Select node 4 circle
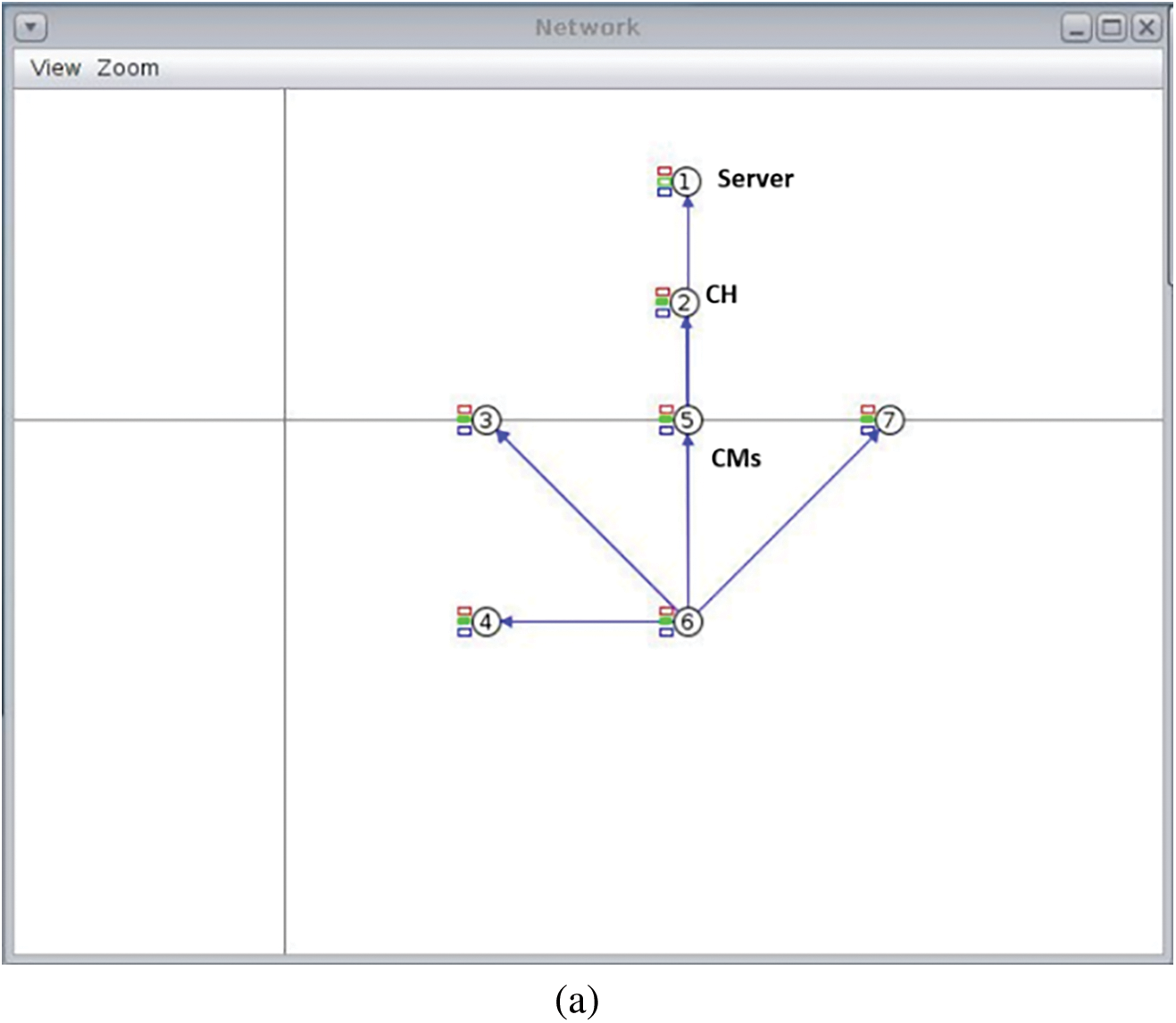Viewport: 1176px width, 1023px height. click(x=486, y=621)
